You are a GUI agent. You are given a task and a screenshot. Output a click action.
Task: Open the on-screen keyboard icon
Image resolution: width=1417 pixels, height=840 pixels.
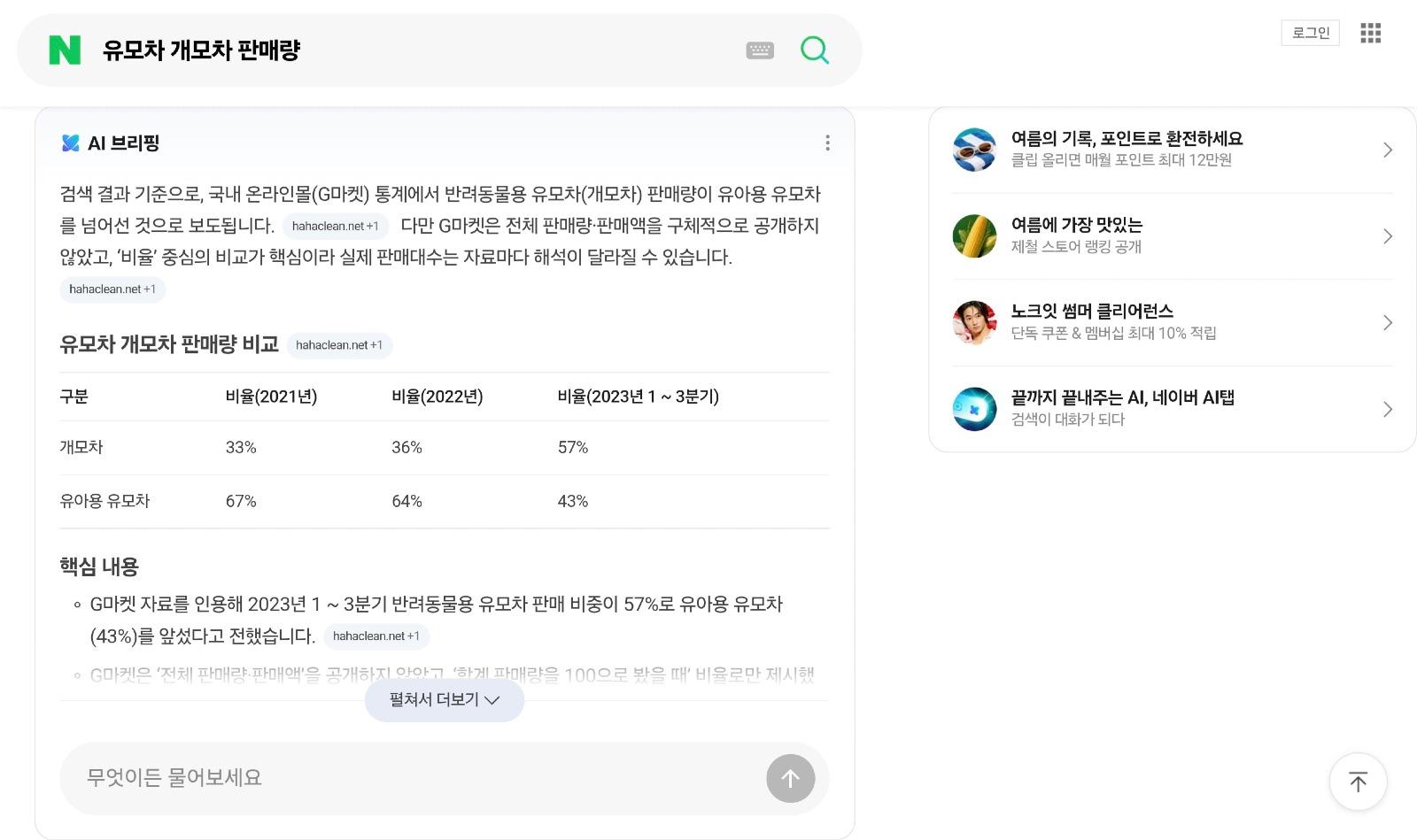[760, 50]
